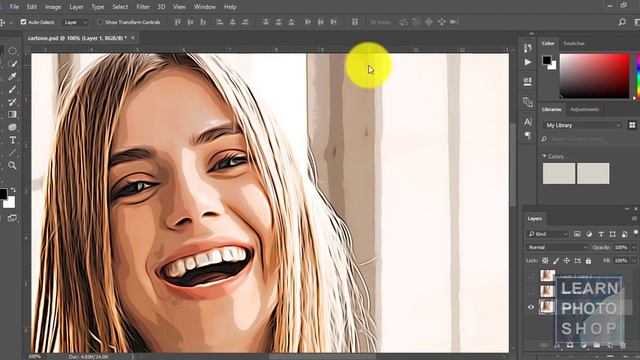Select the first color swatch in Libraries

[559, 173]
